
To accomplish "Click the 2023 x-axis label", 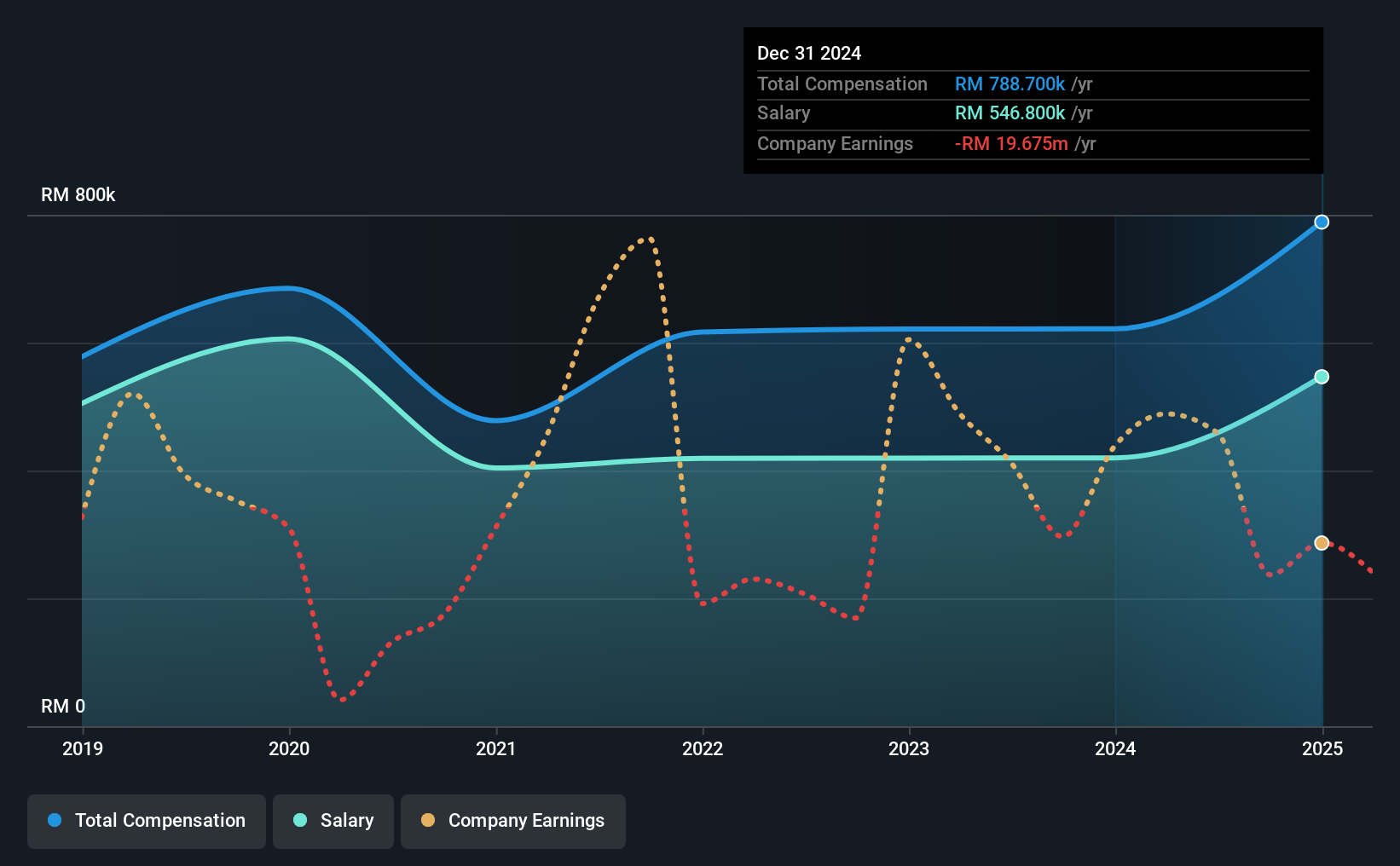I will coord(909,748).
